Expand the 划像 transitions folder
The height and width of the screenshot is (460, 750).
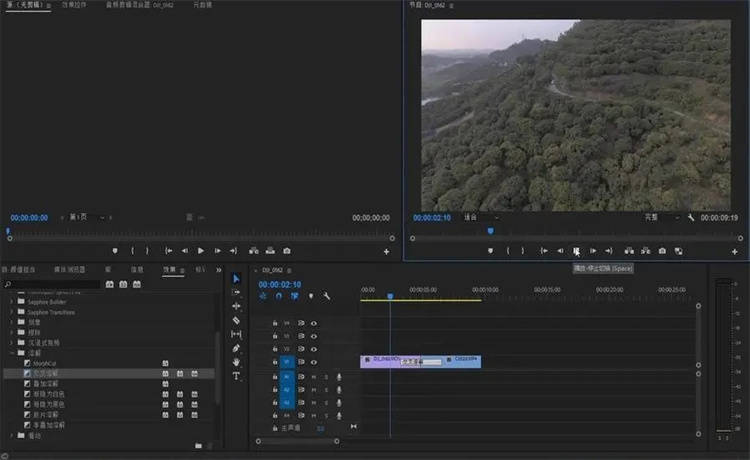(11, 322)
